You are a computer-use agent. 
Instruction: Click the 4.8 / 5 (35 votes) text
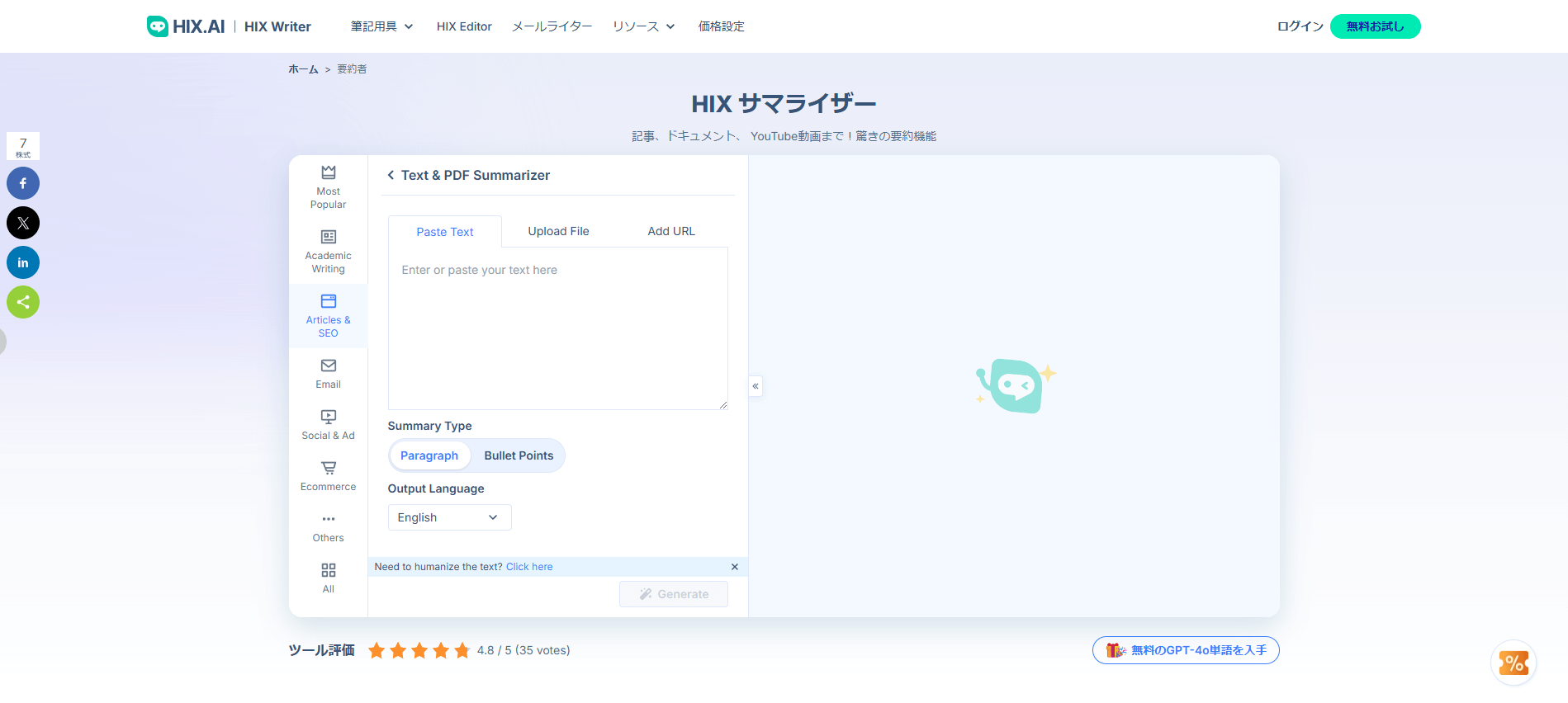[x=523, y=650]
